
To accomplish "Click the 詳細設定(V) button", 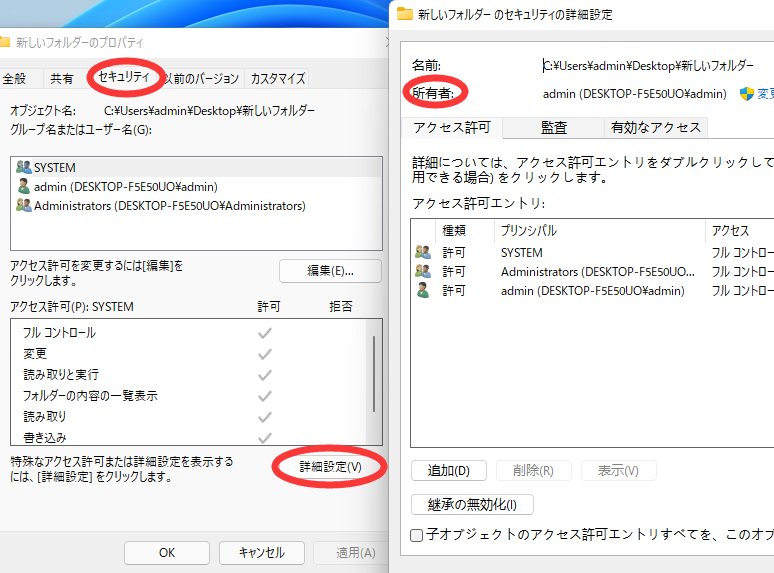I will [330, 467].
